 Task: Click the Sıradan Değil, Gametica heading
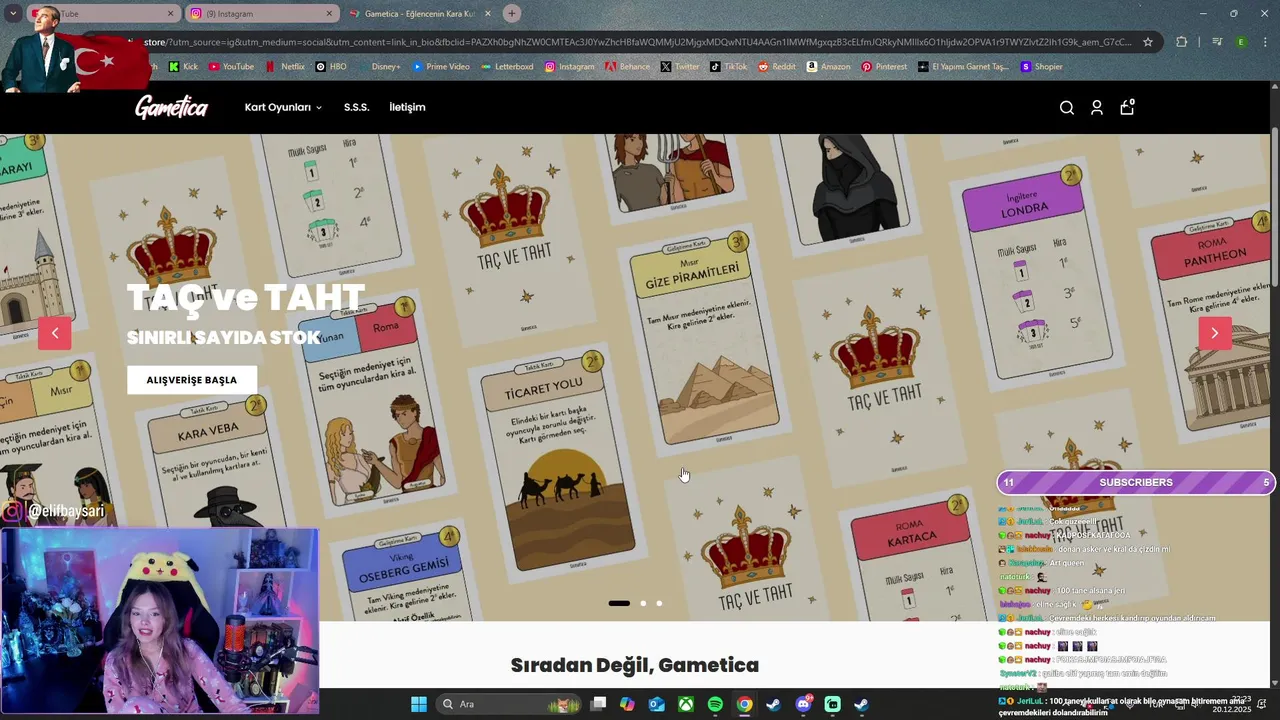pyautogui.click(x=635, y=665)
